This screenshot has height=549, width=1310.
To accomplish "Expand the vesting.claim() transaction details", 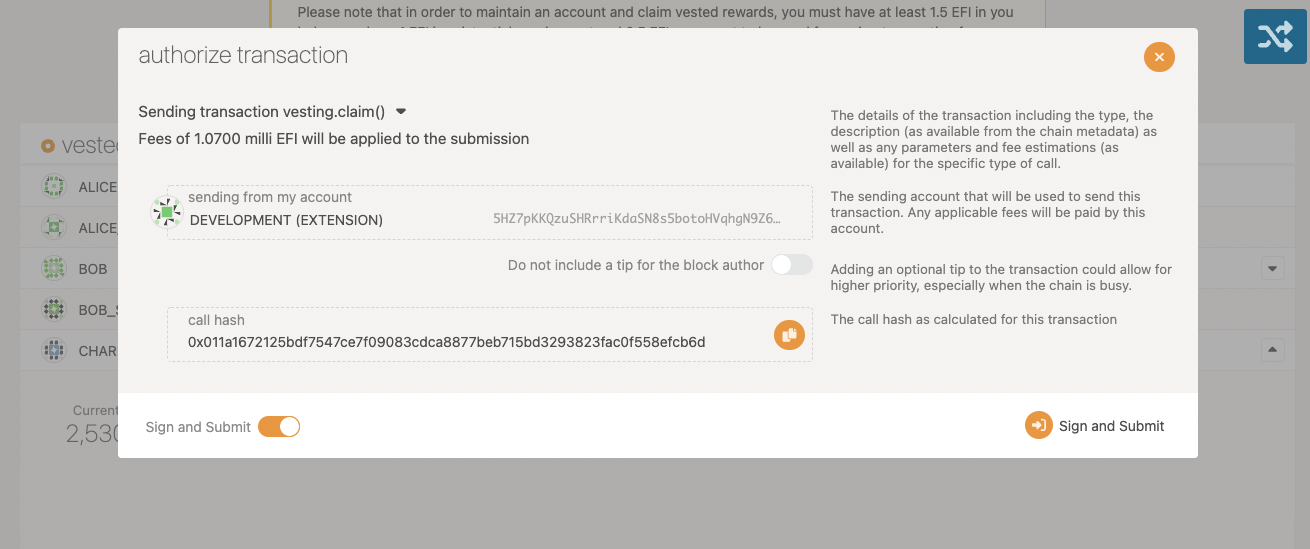I will click(x=401, y=112).
